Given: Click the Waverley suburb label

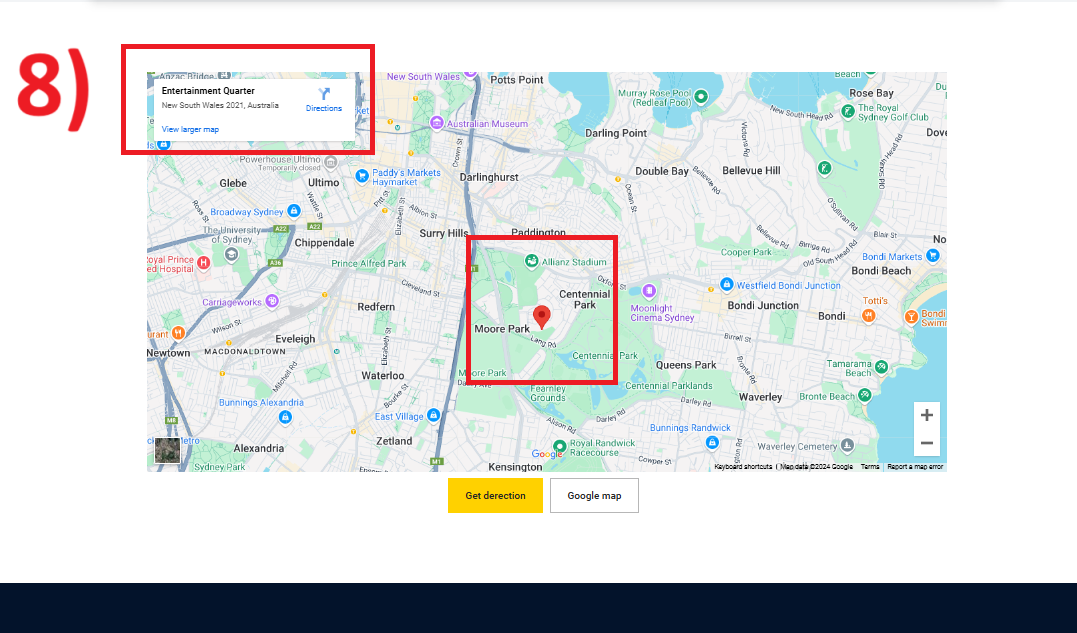Looking at the screenshot, I should [760, 397].
